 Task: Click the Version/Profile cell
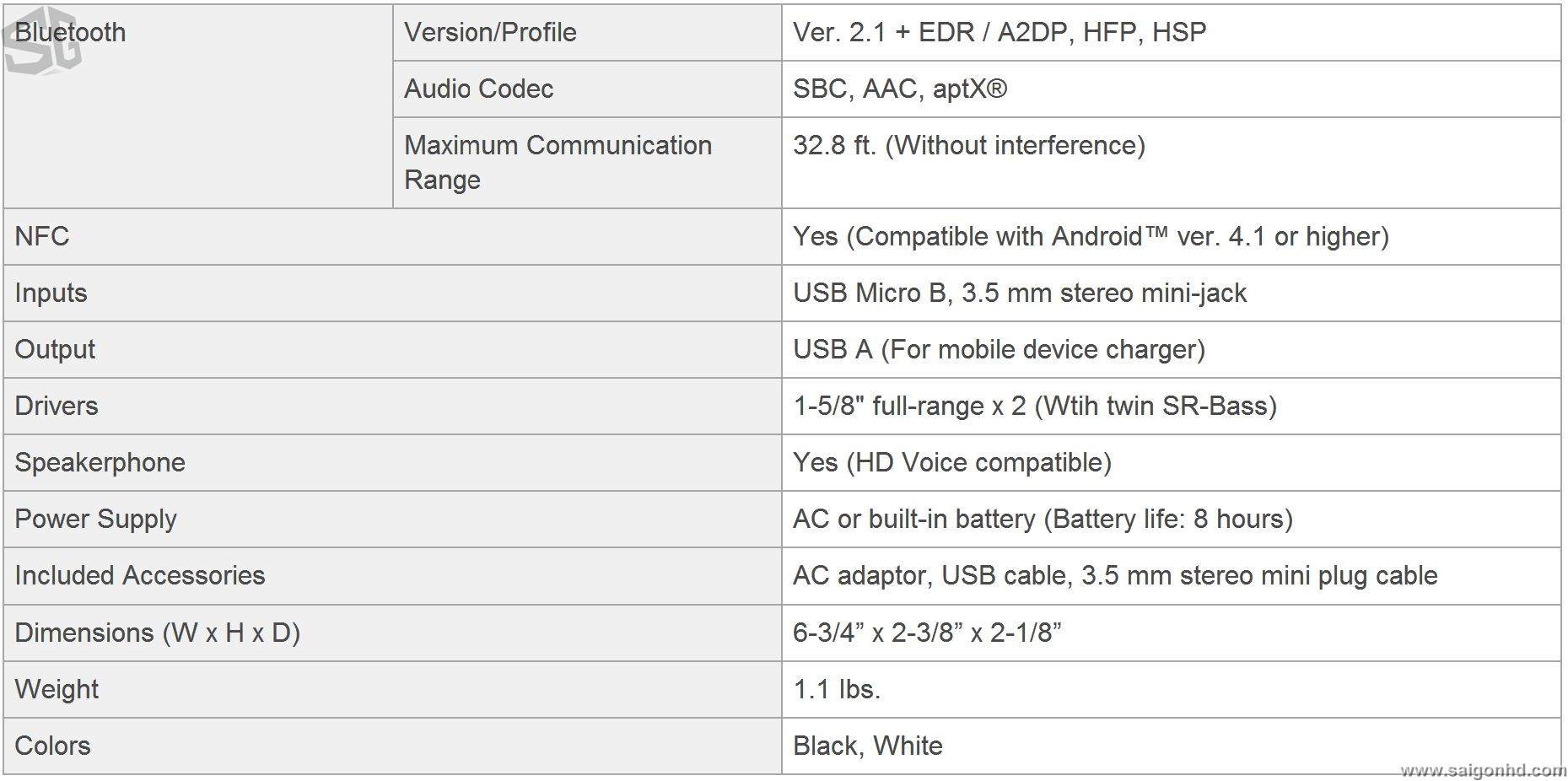490,32
